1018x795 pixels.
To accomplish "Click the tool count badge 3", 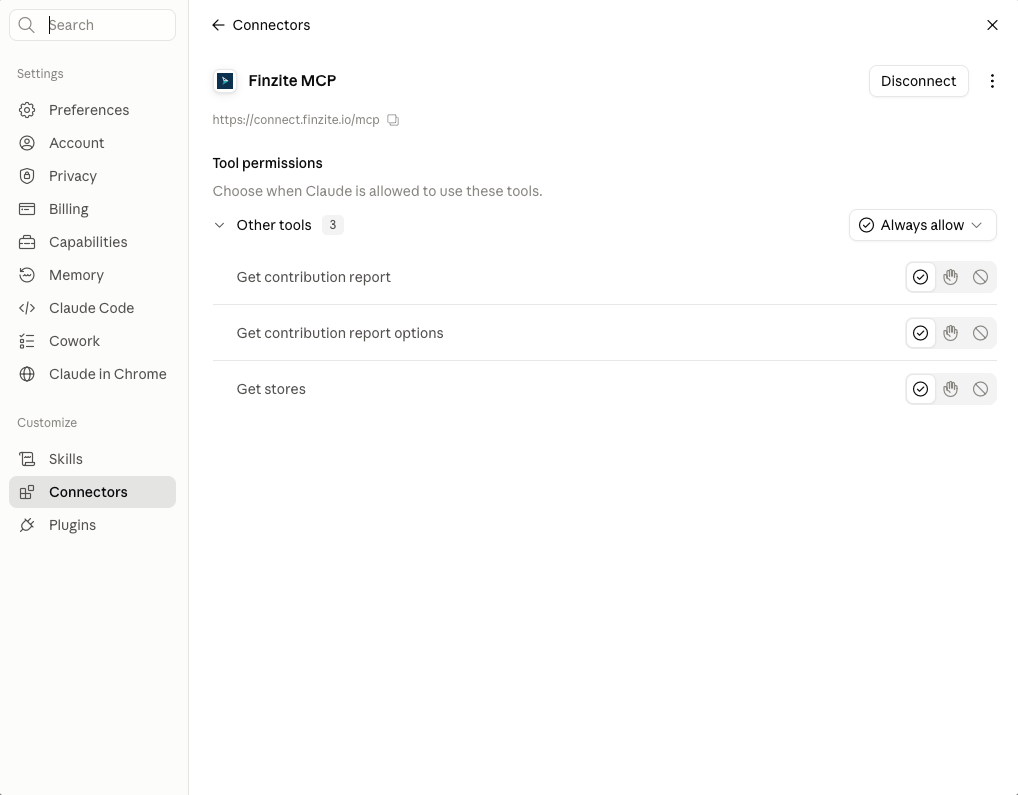I will point(332,225).
